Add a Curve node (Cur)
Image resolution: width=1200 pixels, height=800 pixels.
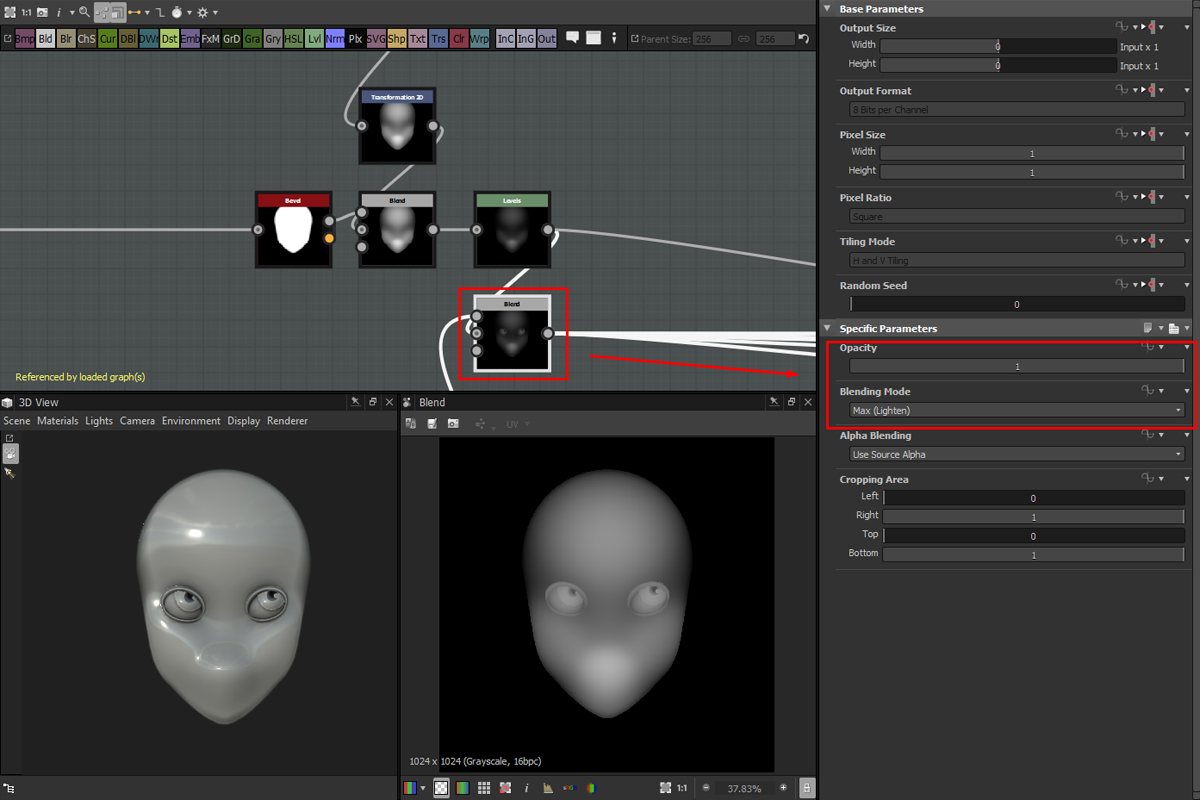click(x=108, y=39)
